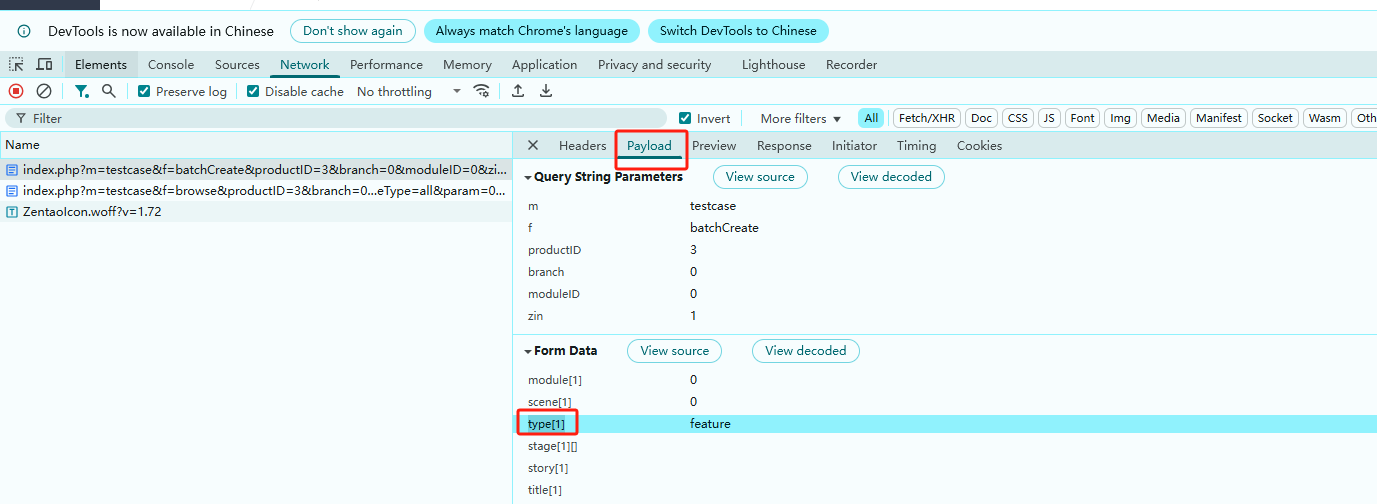Switch to the Preview tab
The width and height of the screenshot is (1377, 504).
click(x=714, y=146)
